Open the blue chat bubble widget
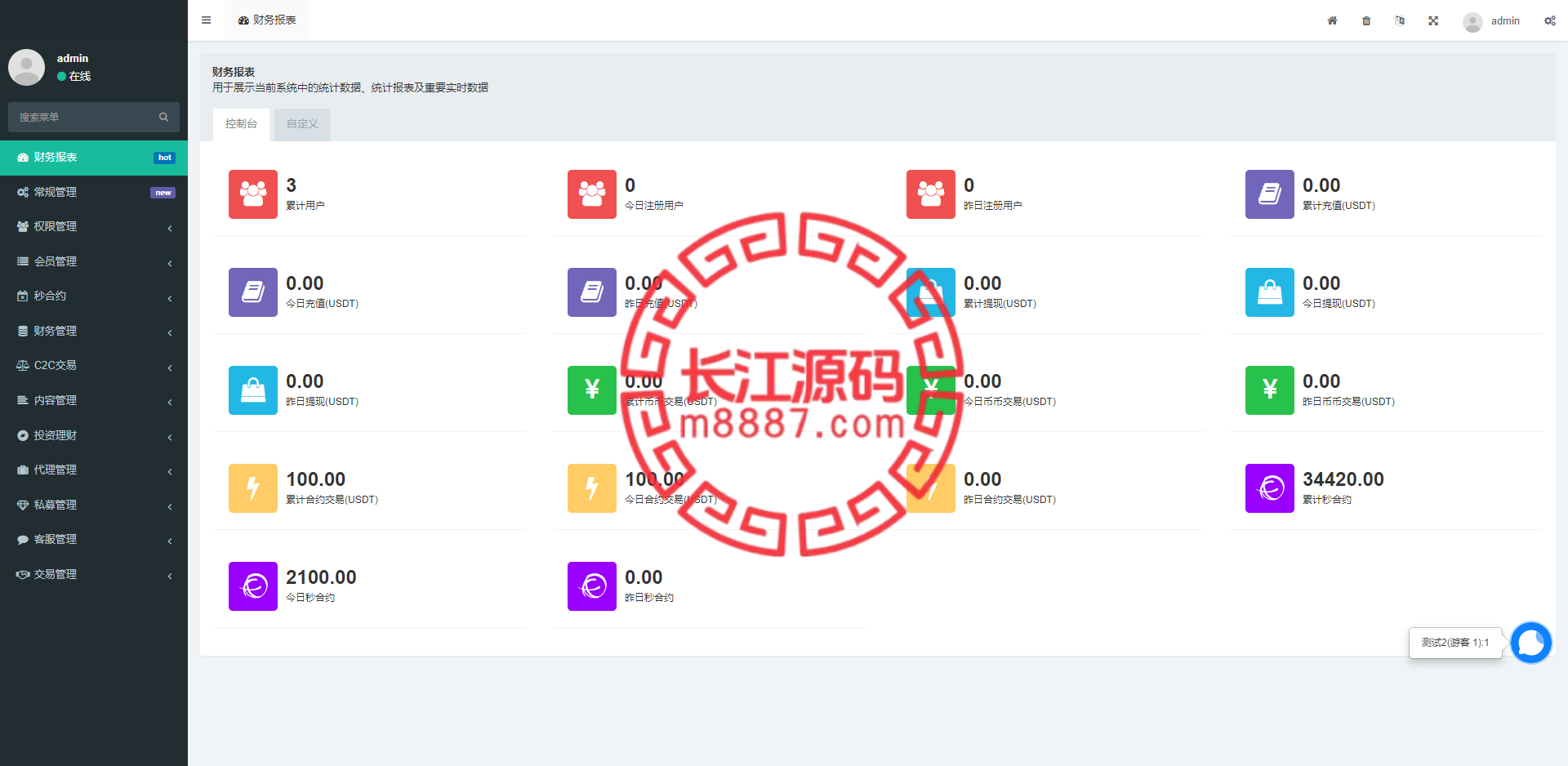Image resolution: width=1568 pixels, height=766 pixels. [1531, 643]
